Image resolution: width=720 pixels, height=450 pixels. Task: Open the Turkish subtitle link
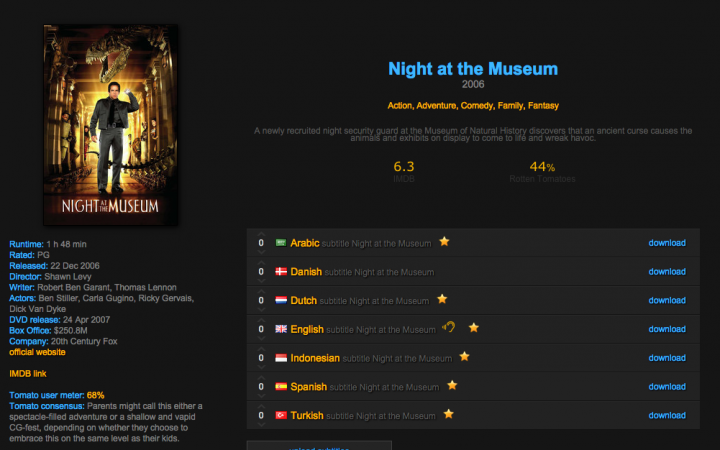pos(363,416)
